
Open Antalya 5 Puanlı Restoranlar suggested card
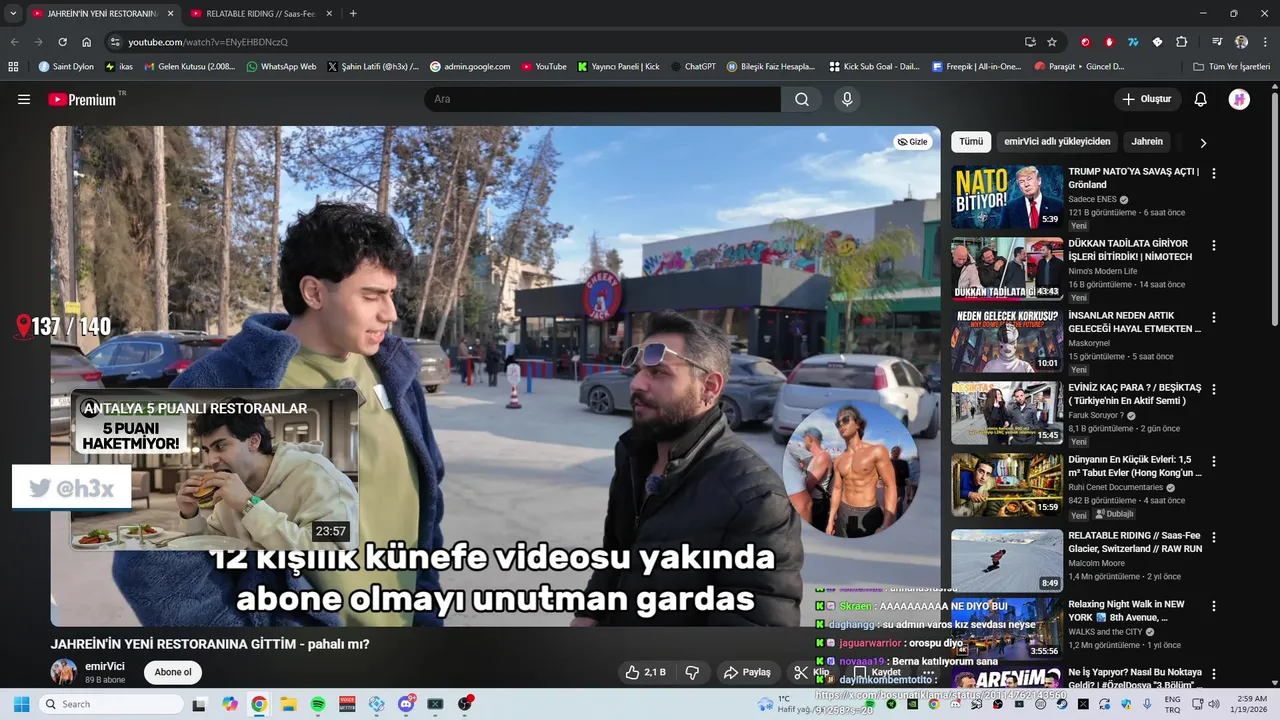point(214,469)
